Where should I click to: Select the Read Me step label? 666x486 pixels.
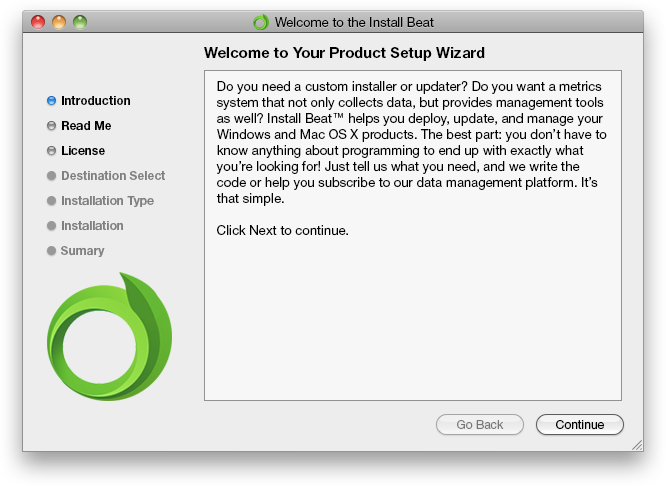tap(86, 126)
